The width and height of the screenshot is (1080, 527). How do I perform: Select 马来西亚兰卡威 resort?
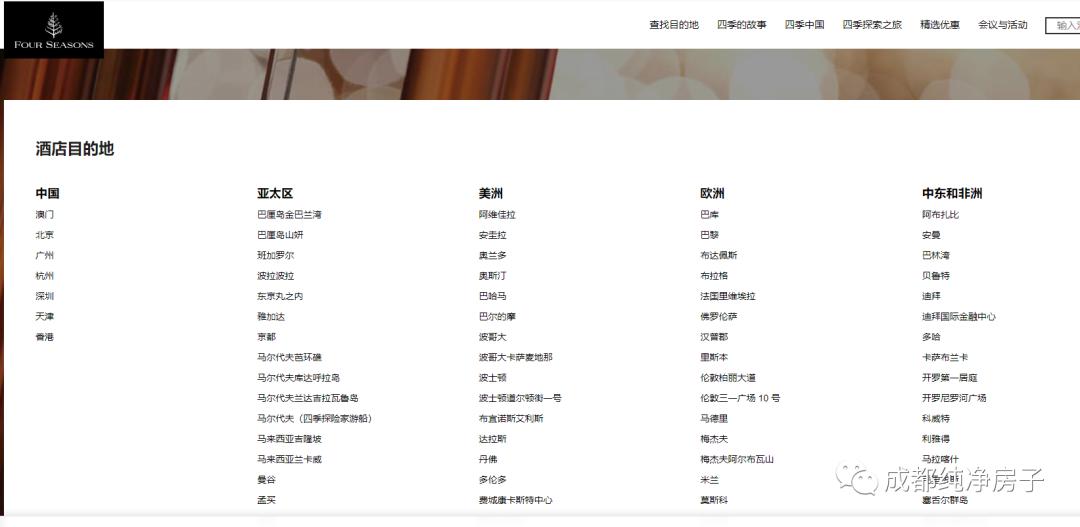click(289, 459)
